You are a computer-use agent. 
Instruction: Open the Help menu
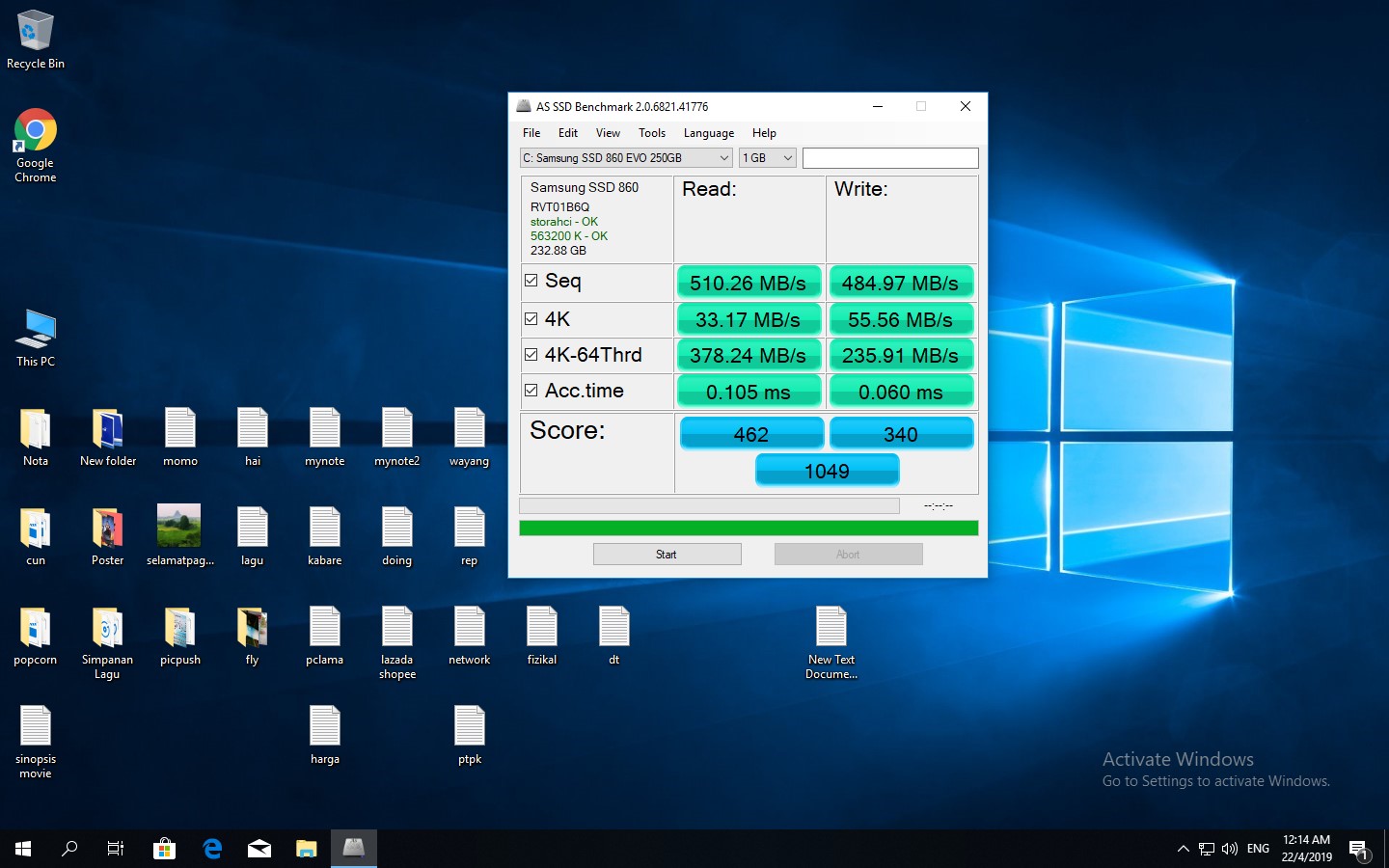[764, 133]
